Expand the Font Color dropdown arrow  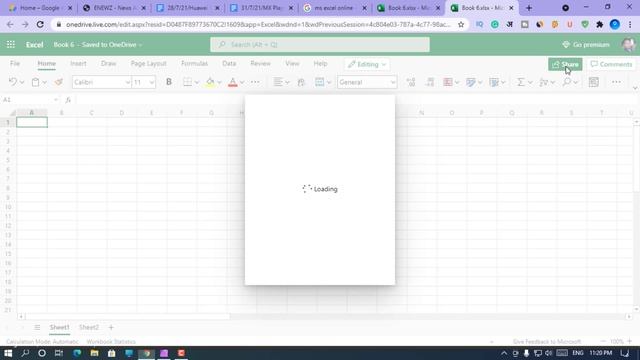click(x=242, y=82)
